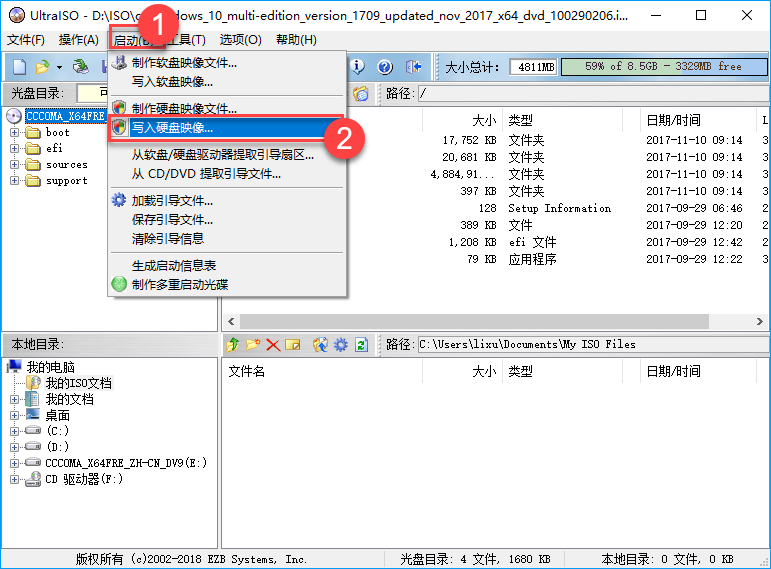Select 我的电脑 in local tree
Screen dimensions: 771x569
tap(50, 367)
